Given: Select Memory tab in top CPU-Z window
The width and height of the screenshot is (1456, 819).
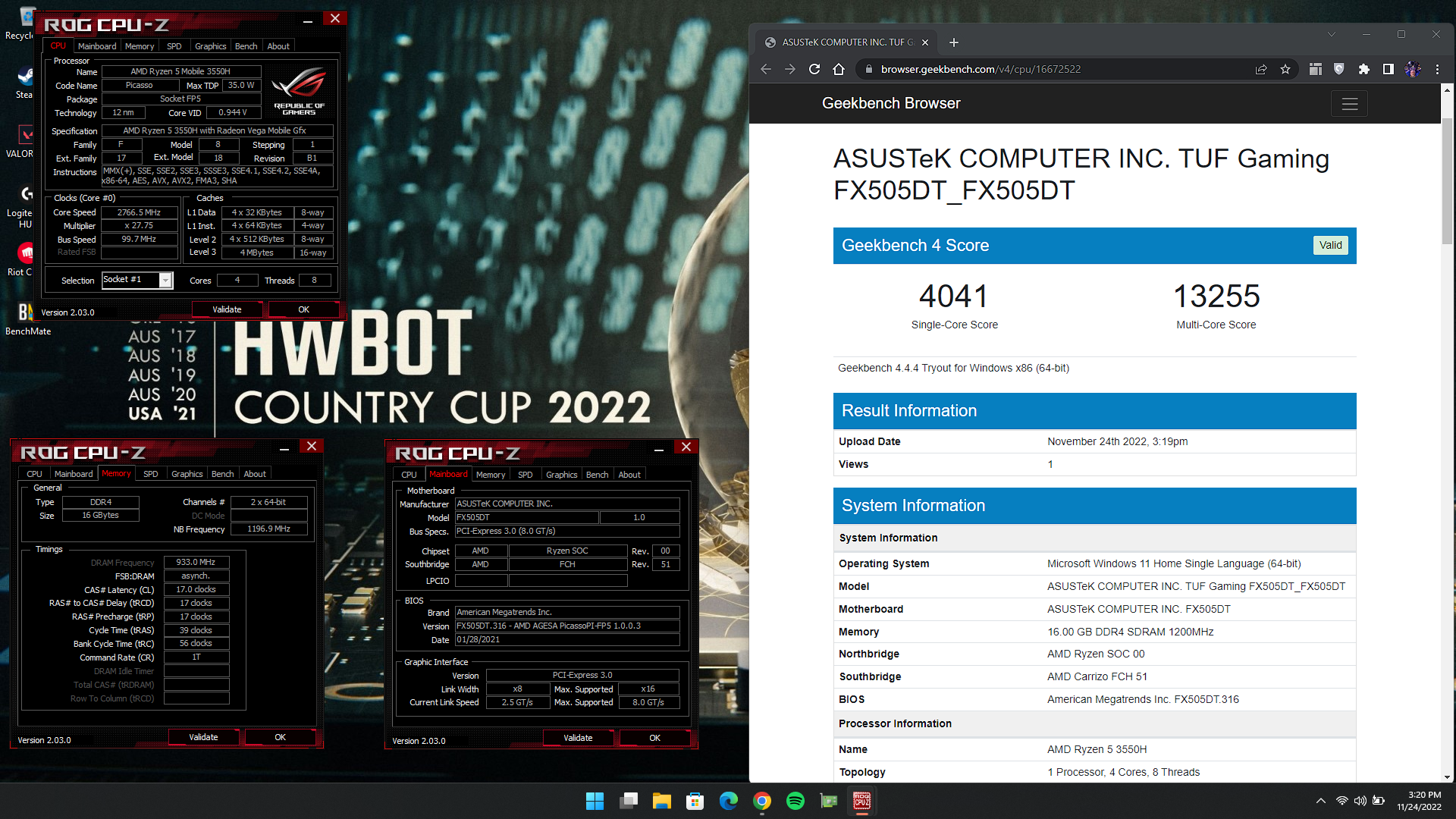Looking at the screenshot, I should 140,46.
